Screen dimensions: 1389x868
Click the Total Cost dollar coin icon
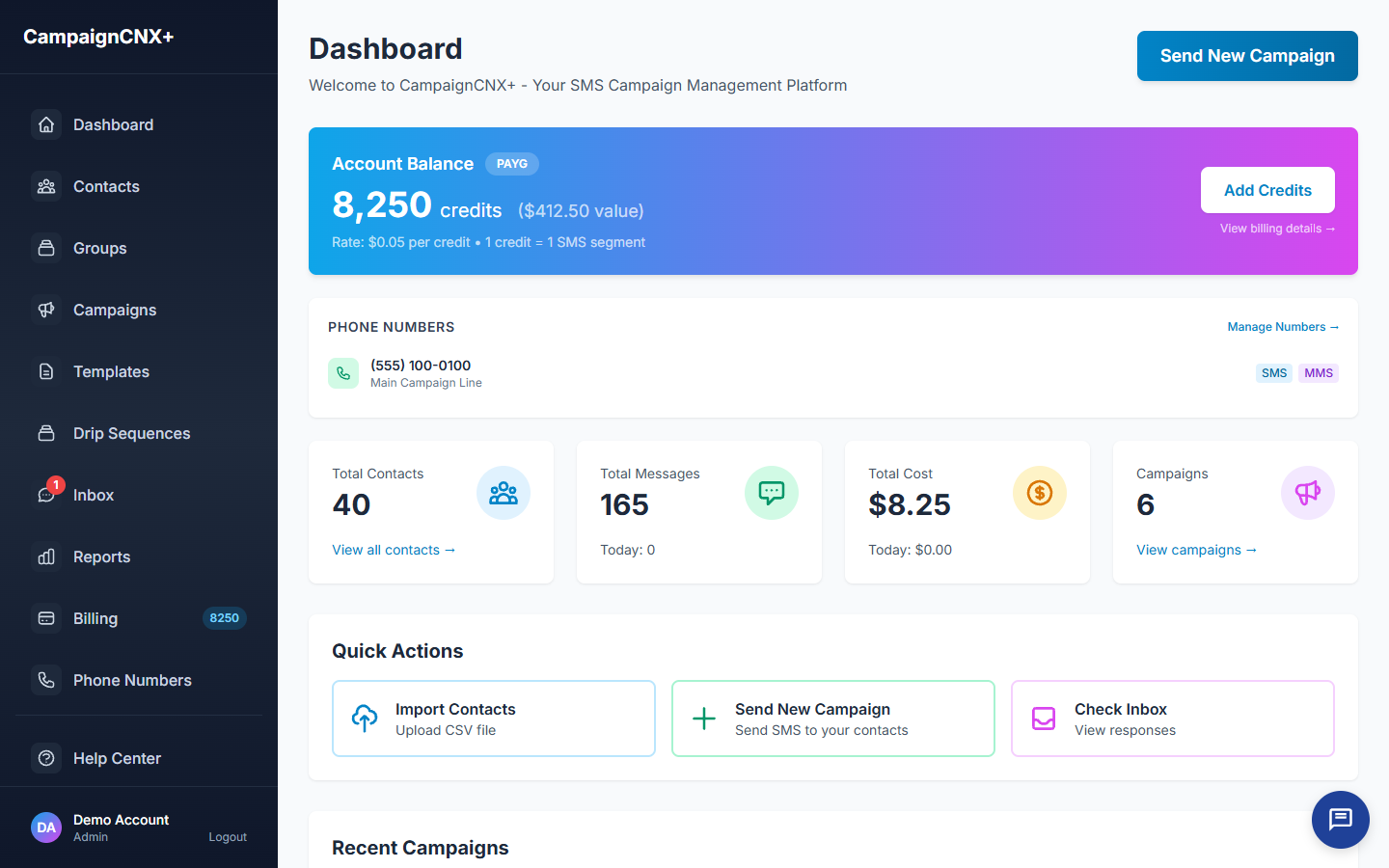click(x=1040, y=493)
